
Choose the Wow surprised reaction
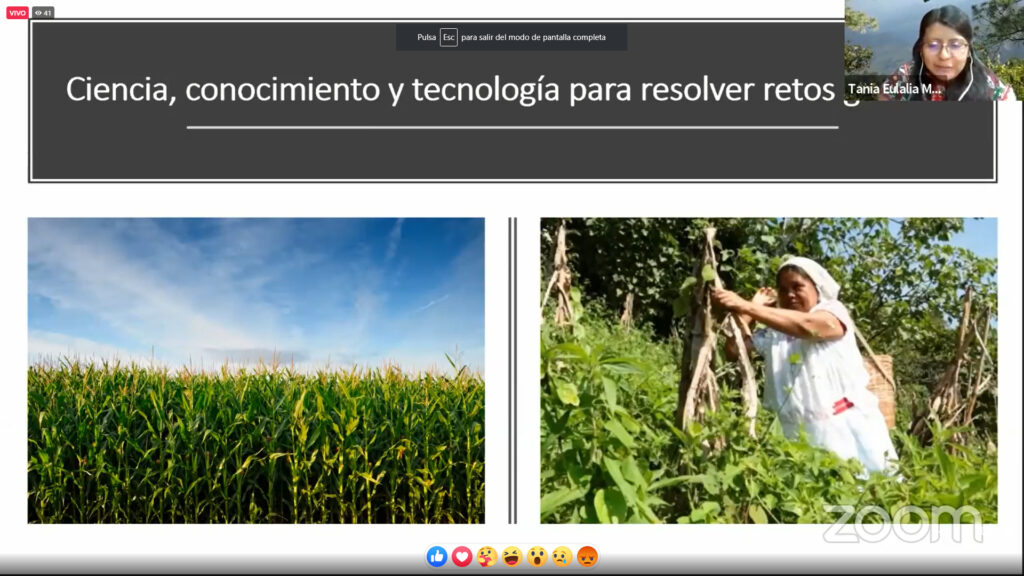[x=537, y=557]
